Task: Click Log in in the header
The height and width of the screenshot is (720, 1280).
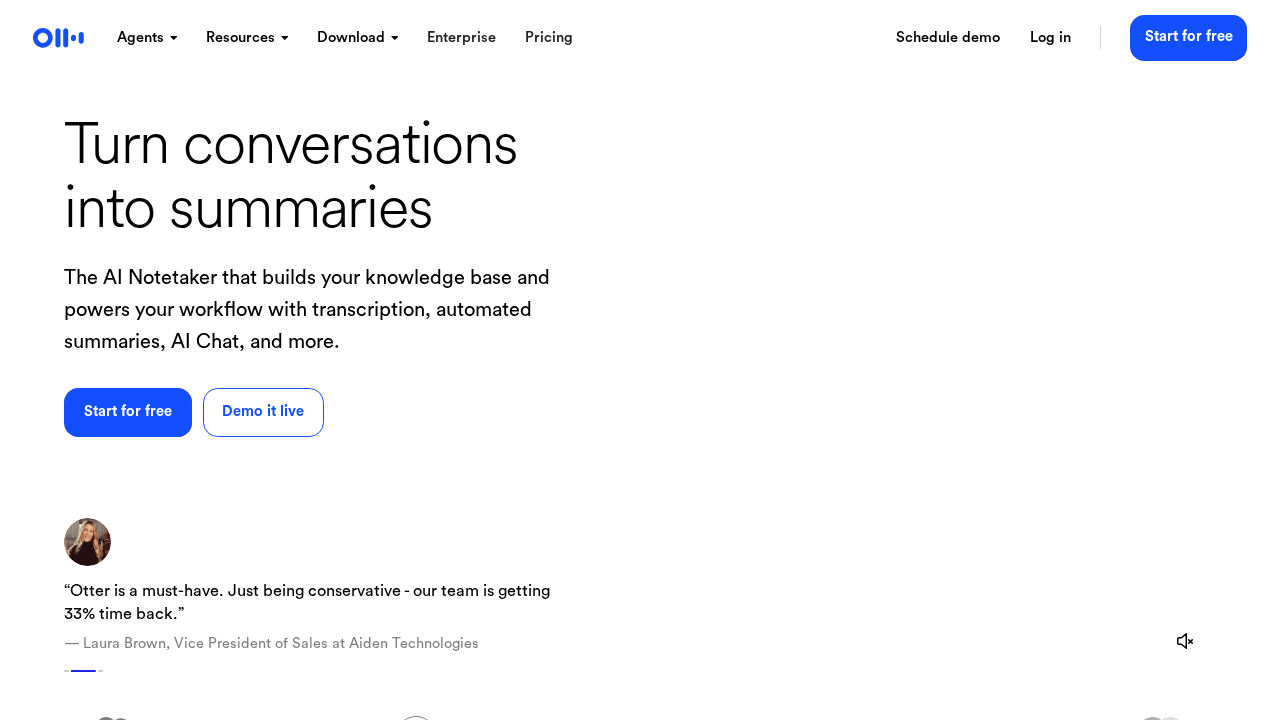Action: point(1050,38)
